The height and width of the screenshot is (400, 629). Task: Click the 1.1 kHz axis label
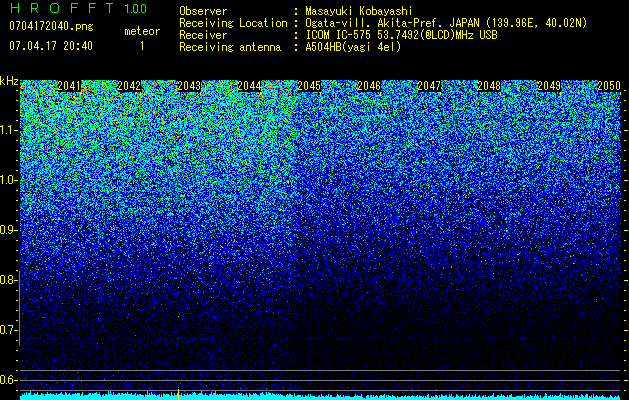point(8,130)
